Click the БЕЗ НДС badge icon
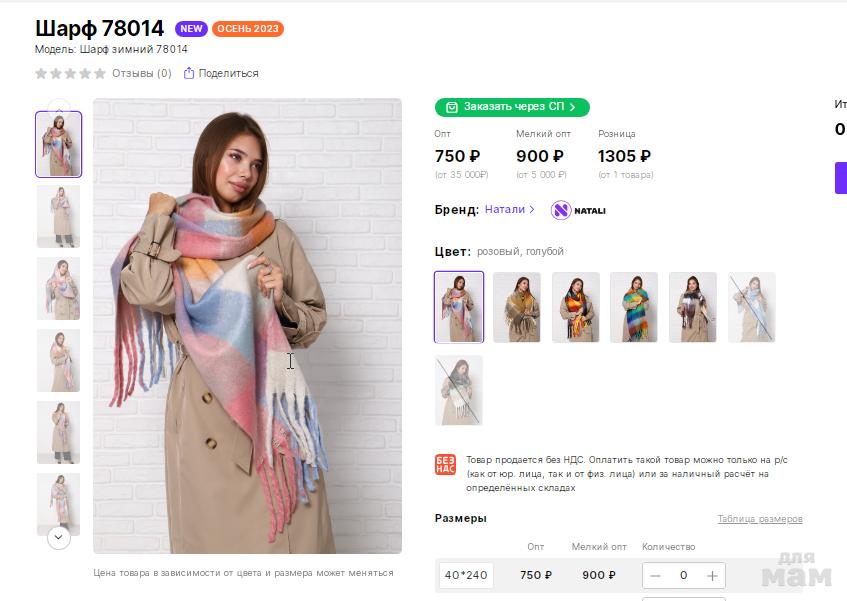The image size is (847, 601). click(x=445, y=465)
